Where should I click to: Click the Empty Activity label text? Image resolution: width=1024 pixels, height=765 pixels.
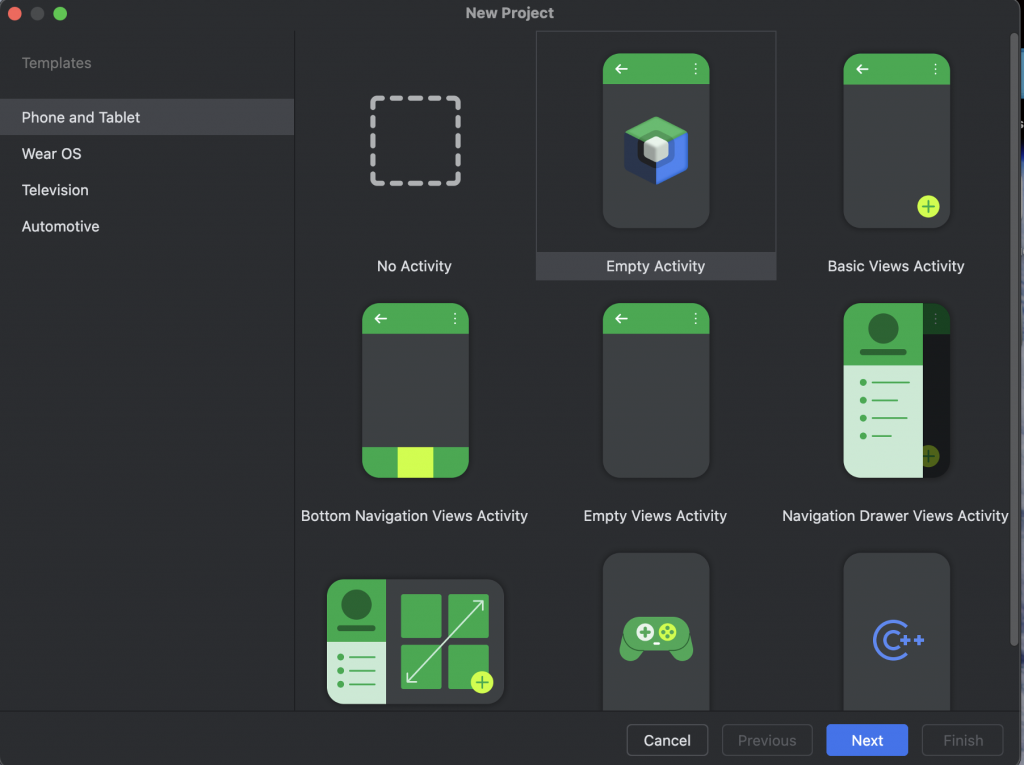click(x=656, y=266)
